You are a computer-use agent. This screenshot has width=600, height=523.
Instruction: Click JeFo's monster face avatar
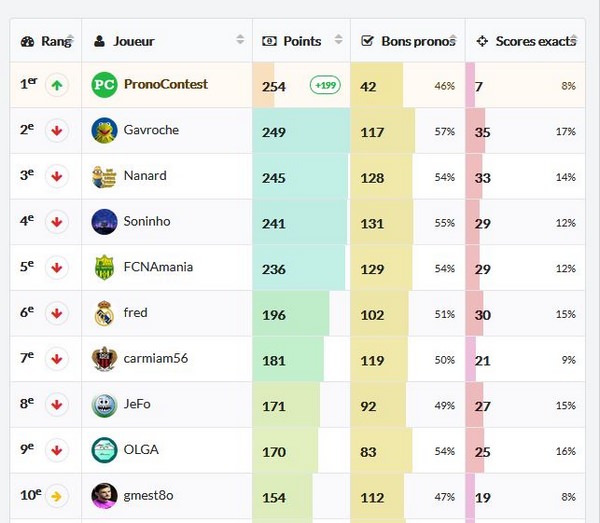[105, 404]
